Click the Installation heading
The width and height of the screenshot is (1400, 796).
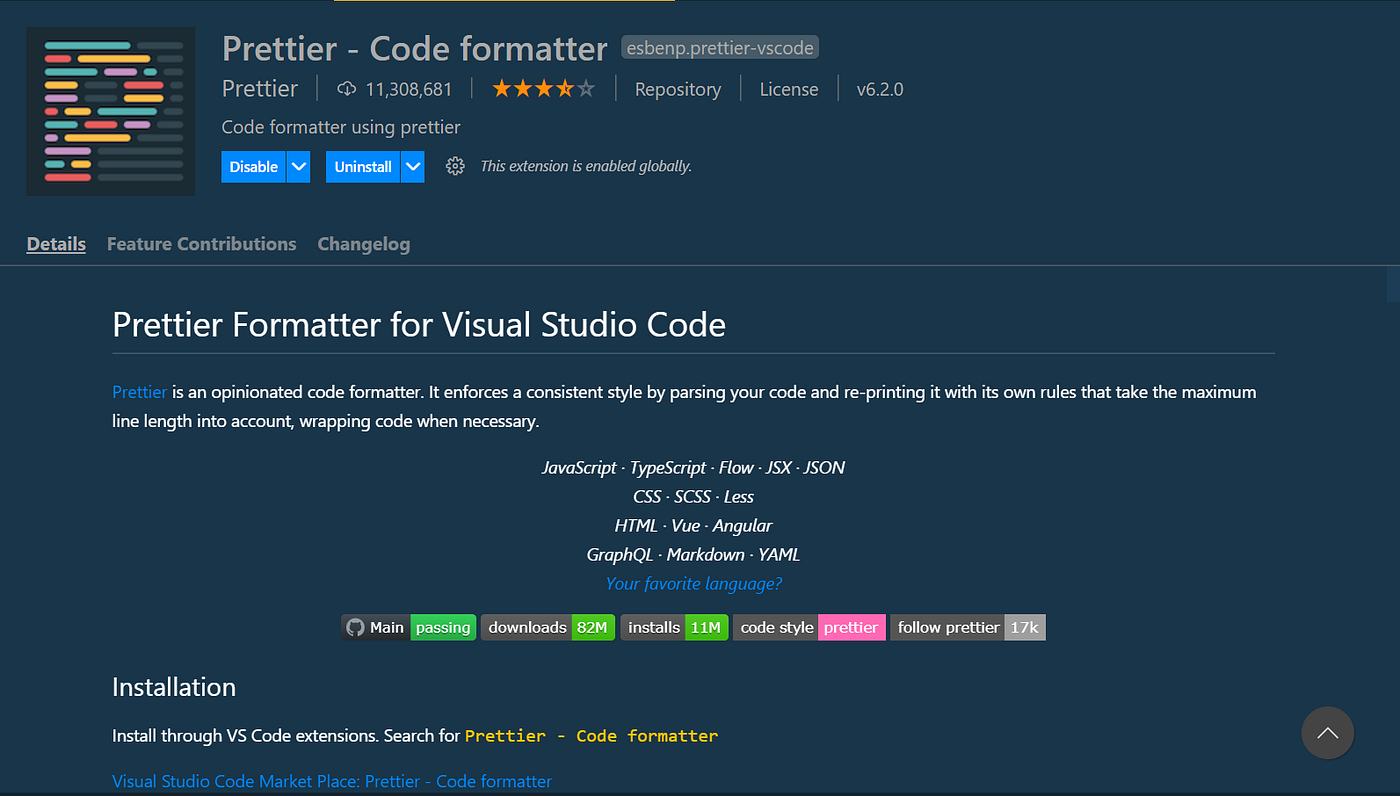click(174, 687)
